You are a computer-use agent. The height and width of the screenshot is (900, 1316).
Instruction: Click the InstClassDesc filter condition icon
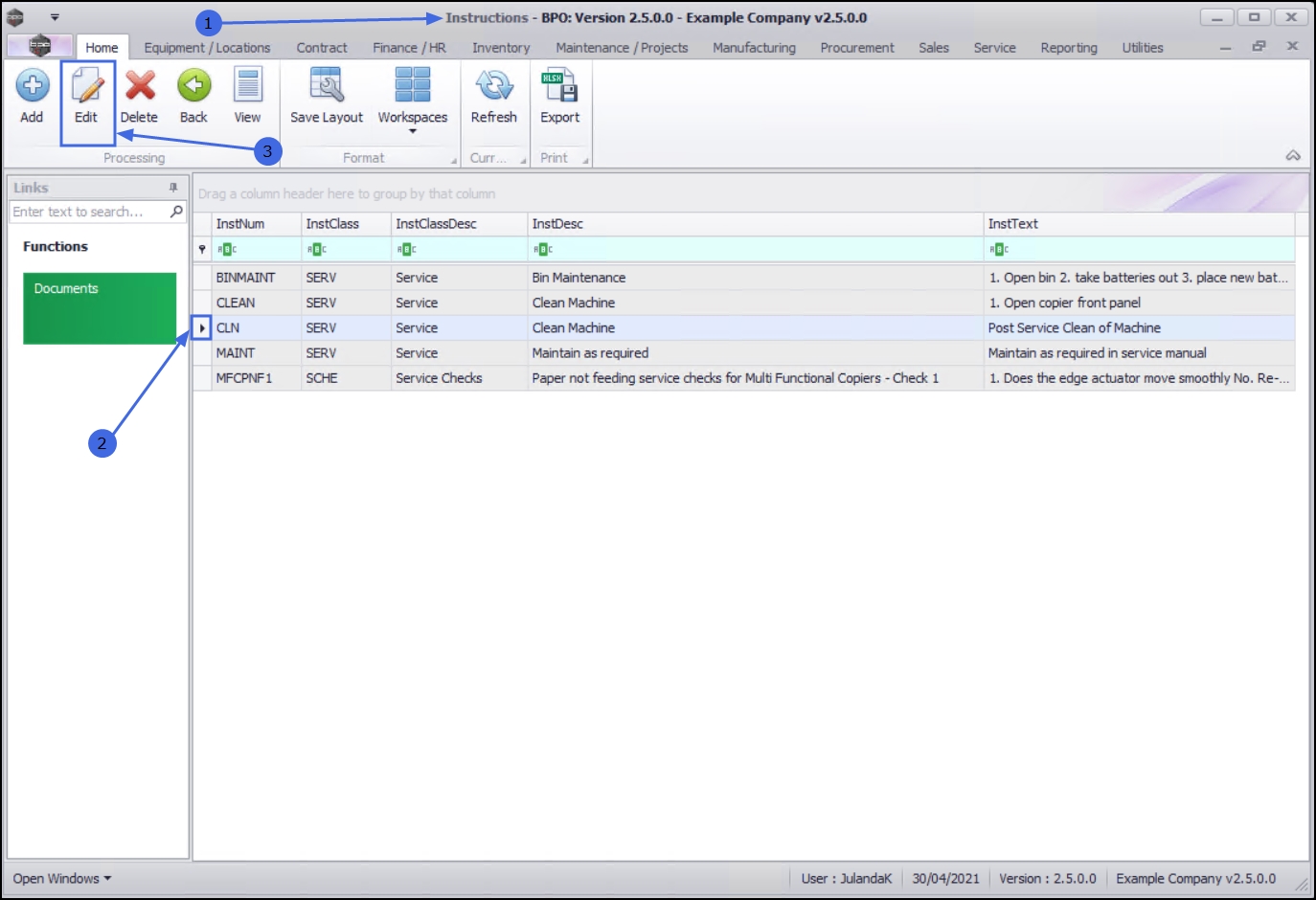(x=407, y=249)
